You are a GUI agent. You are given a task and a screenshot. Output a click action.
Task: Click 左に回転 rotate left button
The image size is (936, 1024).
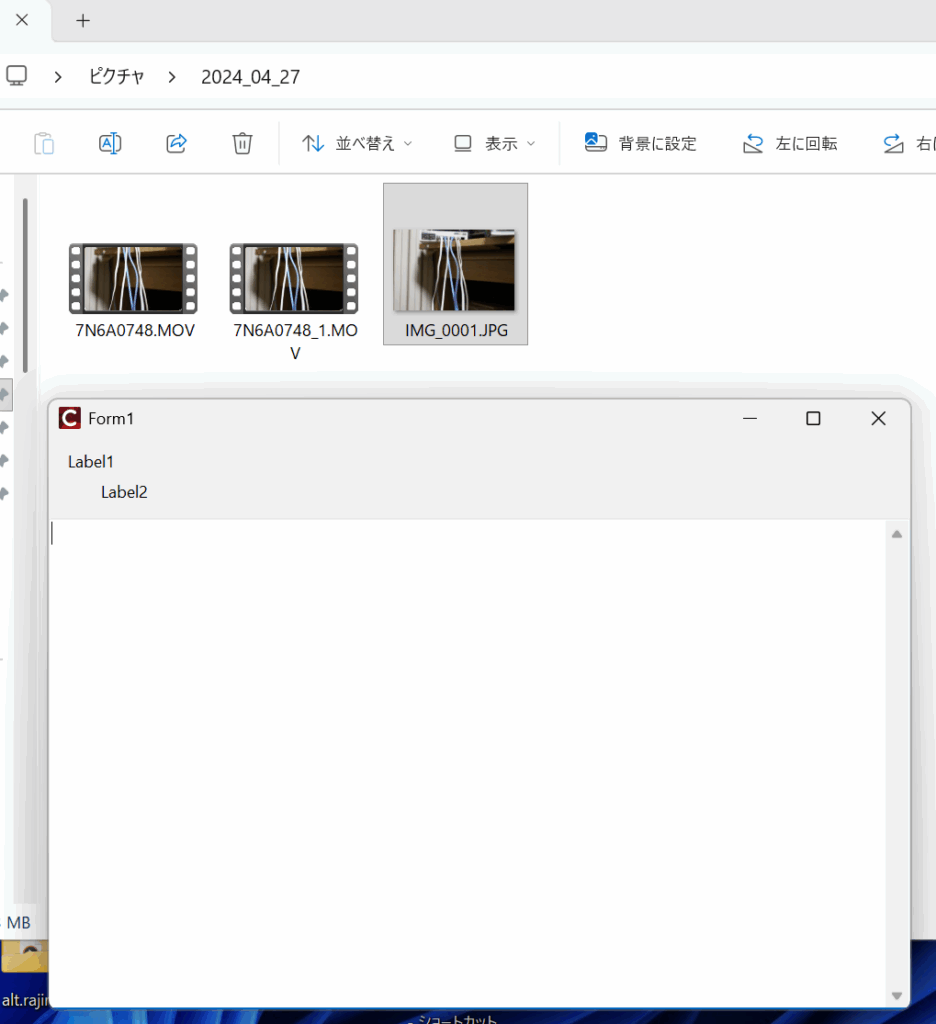[x=790, y=143]
